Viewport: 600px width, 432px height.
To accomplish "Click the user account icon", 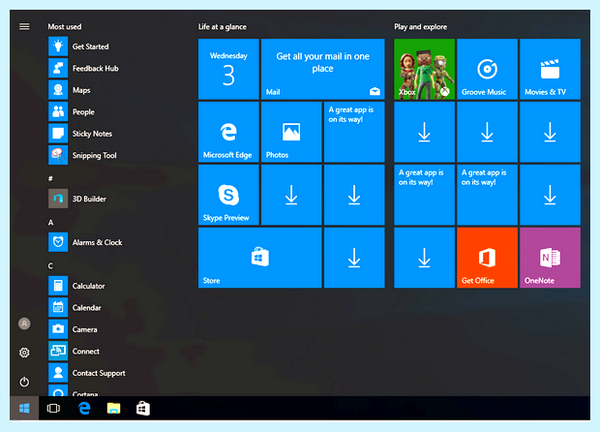I will [24, 324].
